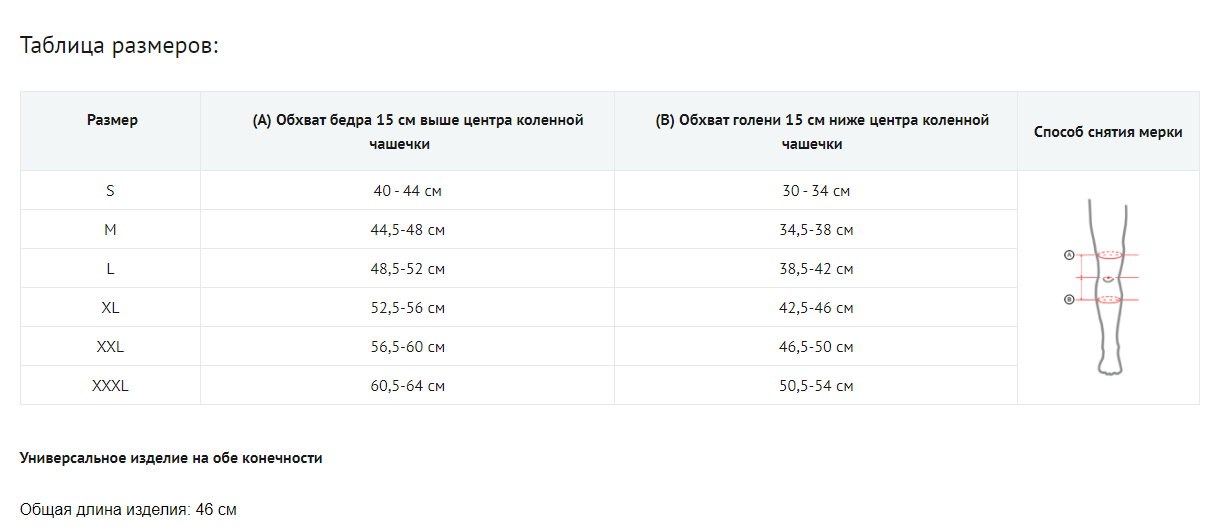Viewport: 1230px width, 530px height.
Task: Click the "30 - 34 см" calf value
Action: (x=816, y=191)
